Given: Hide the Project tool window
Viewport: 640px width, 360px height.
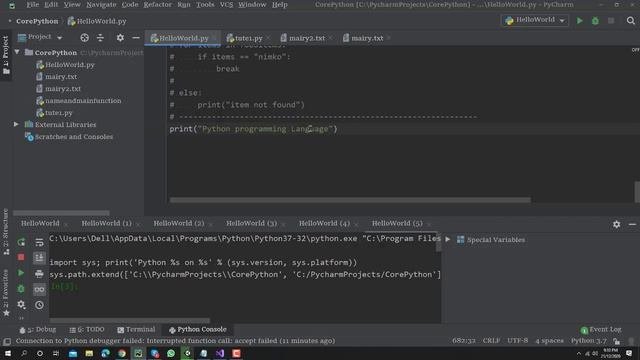Looking at the screenshot, I should (x=136, y=38).
